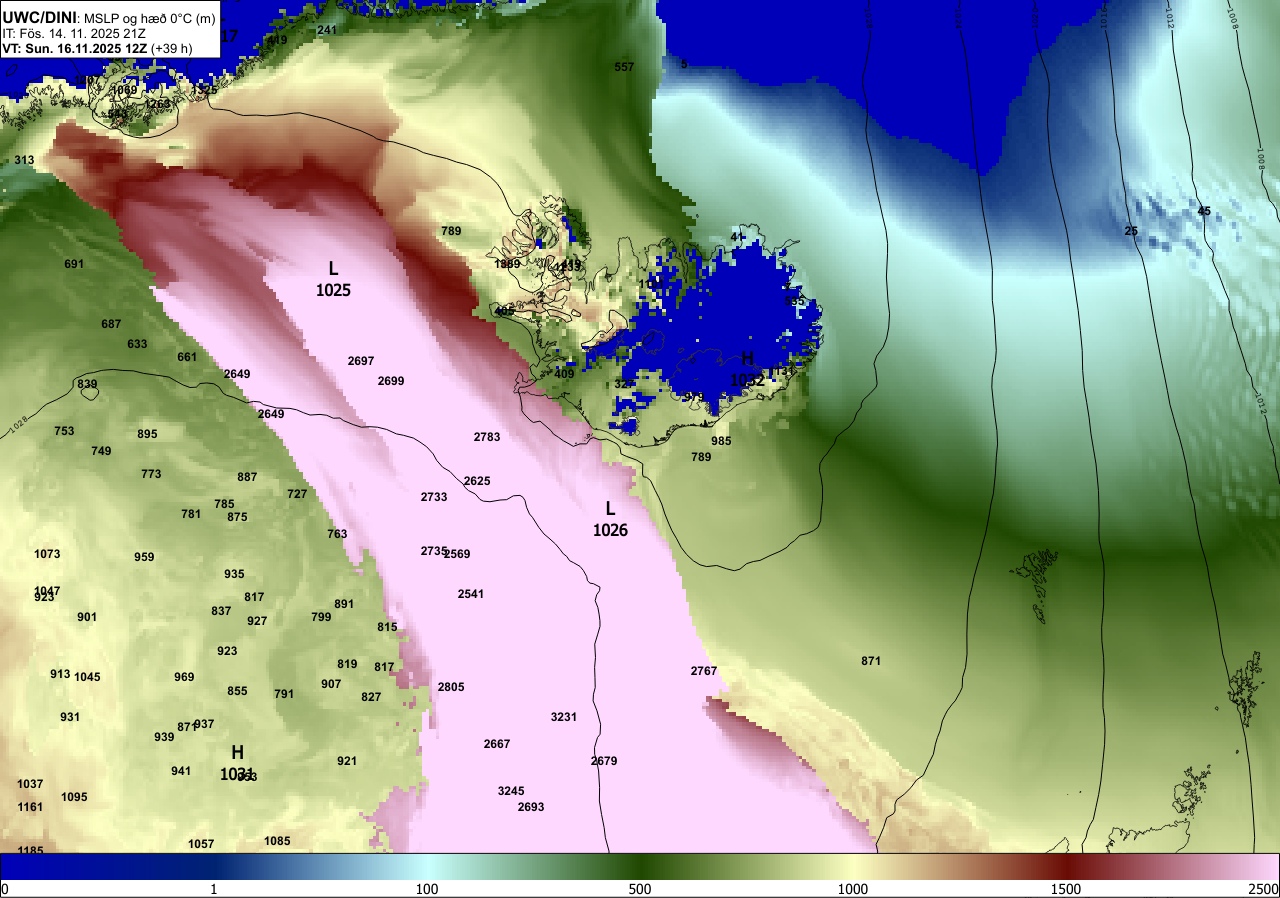Click the value 887

click(x=247, y=477)
